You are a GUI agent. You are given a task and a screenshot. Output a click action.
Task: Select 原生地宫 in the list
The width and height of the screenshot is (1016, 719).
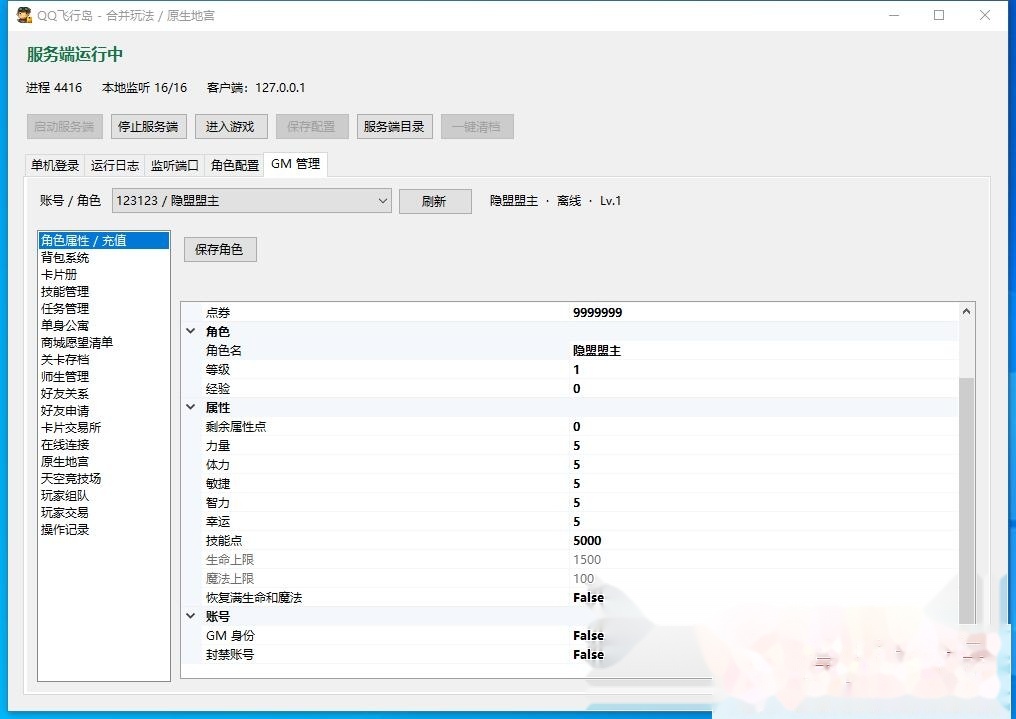tap(104, 461)
